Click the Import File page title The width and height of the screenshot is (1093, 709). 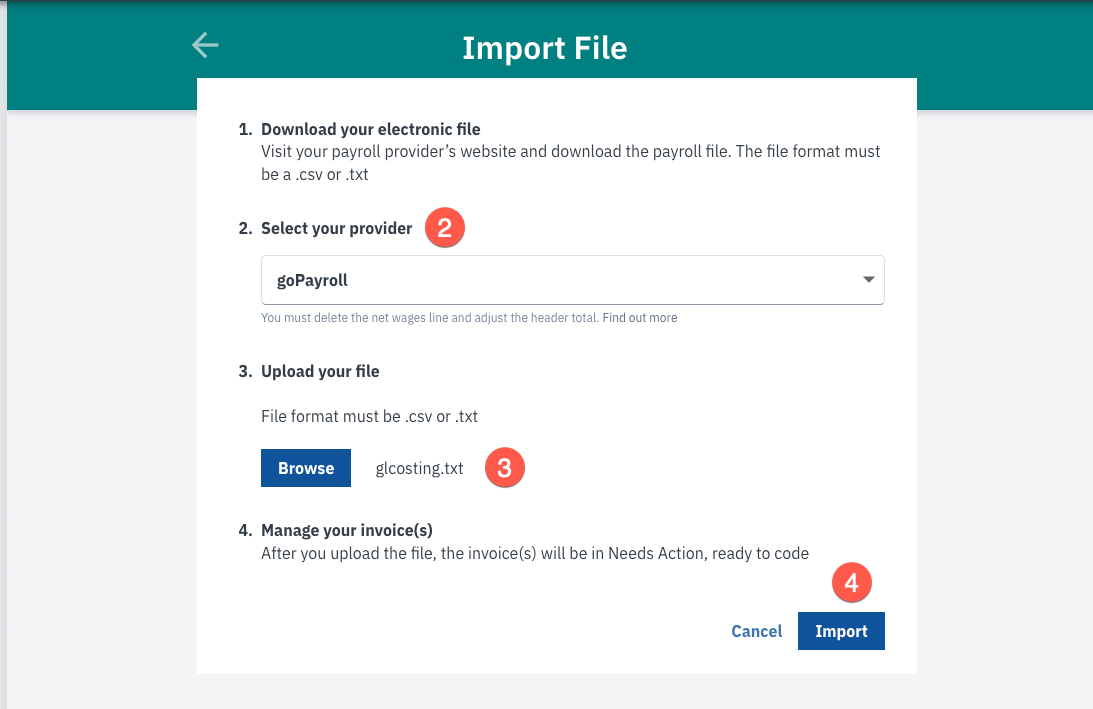click(x=545, y=48)
